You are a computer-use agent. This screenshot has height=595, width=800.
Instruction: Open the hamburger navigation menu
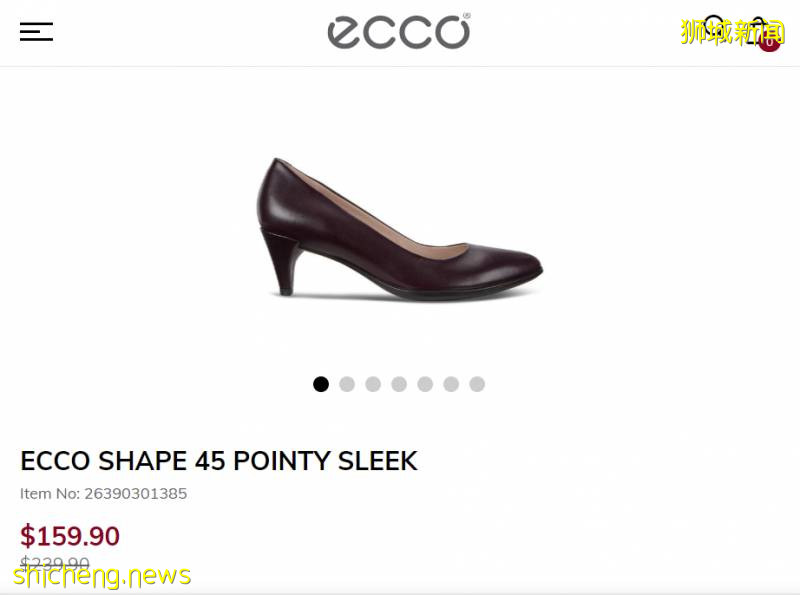[36, 32]
